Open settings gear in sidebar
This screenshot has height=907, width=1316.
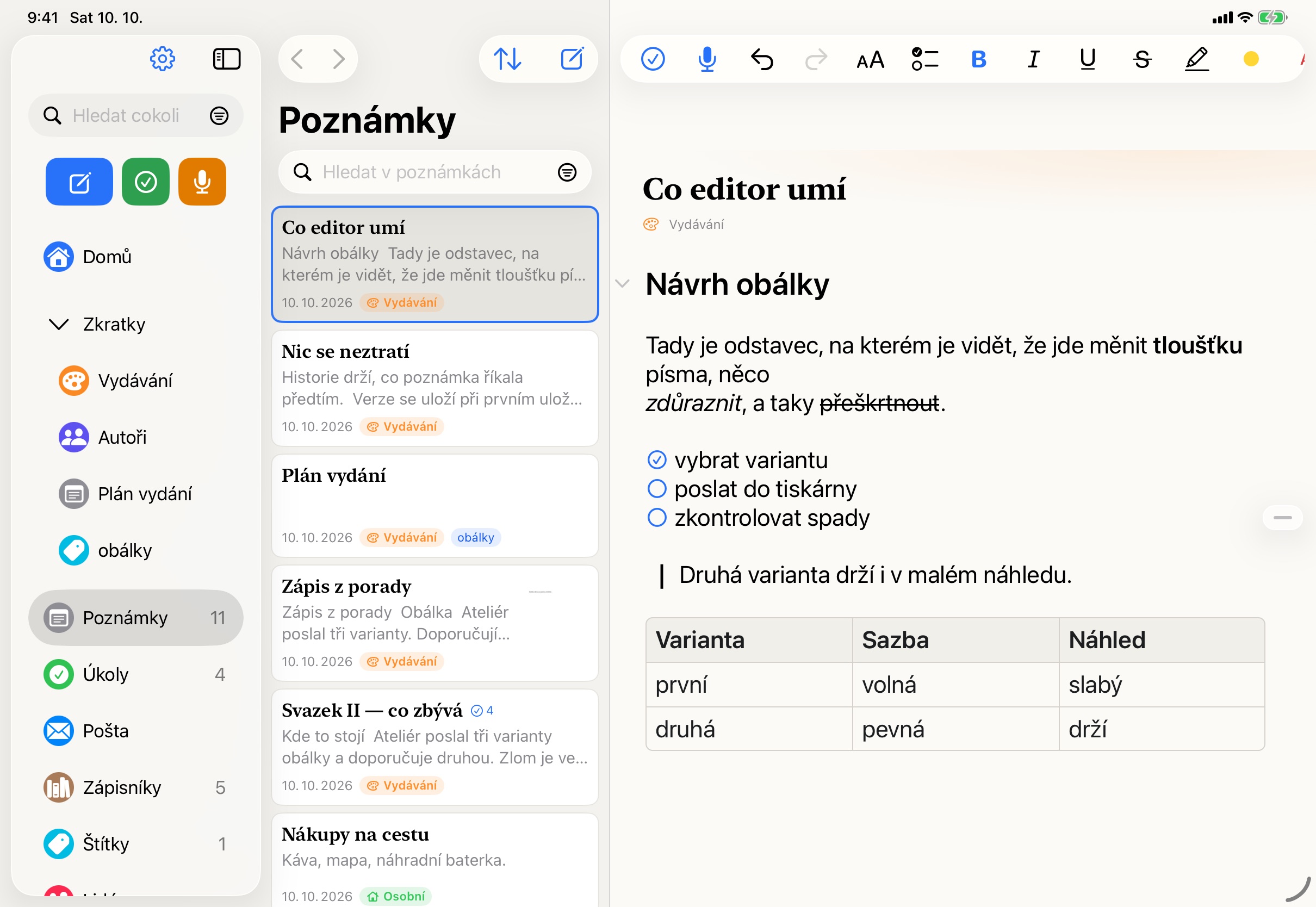click(x=163, y=59)
